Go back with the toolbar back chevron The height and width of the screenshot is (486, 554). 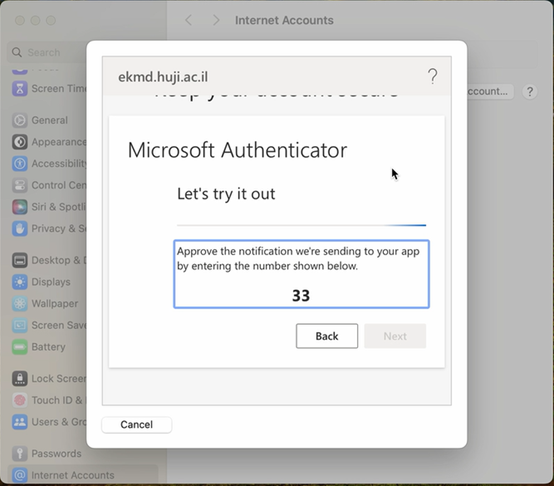point(189,20)
